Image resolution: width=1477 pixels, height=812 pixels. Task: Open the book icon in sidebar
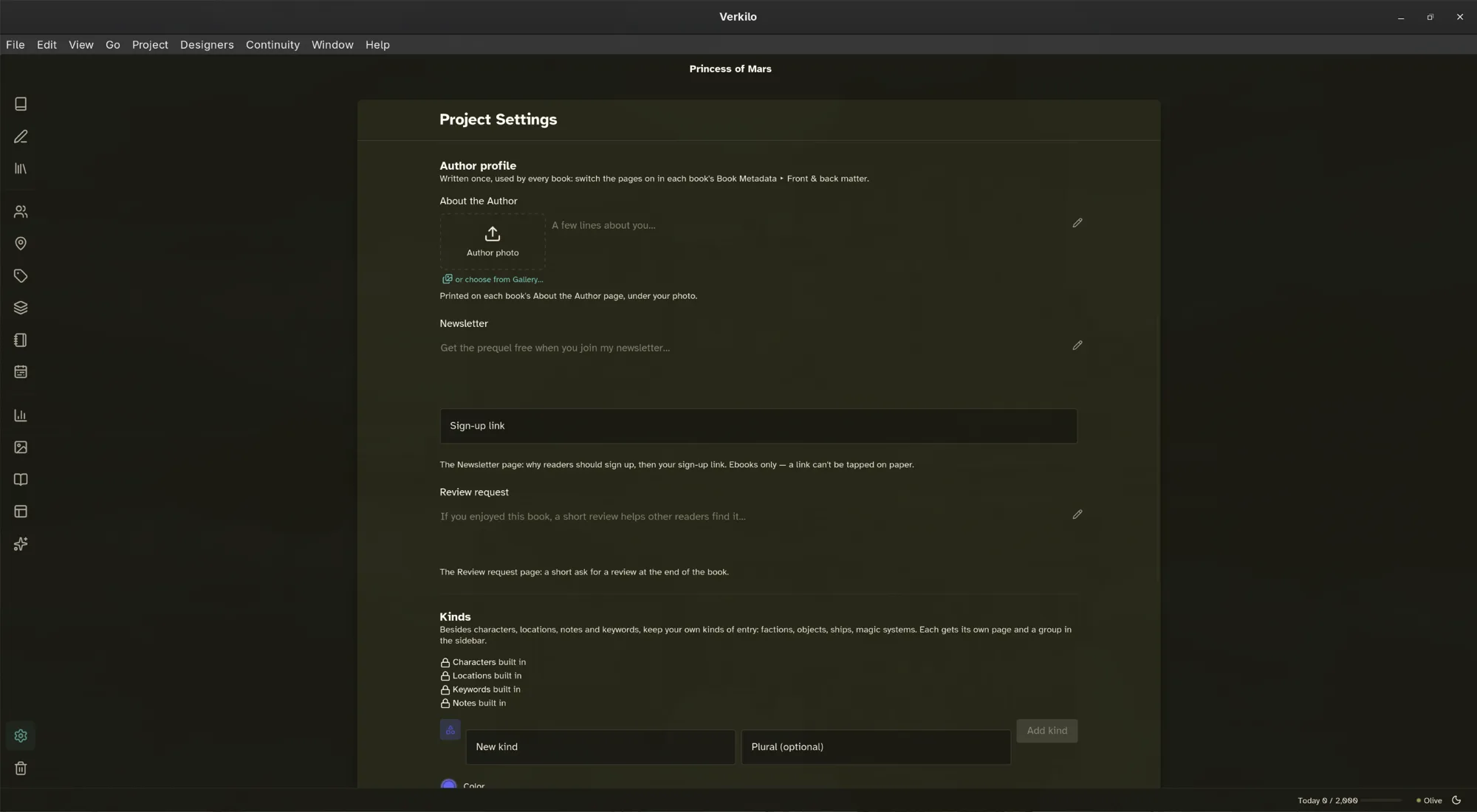(x=21, y=104)
